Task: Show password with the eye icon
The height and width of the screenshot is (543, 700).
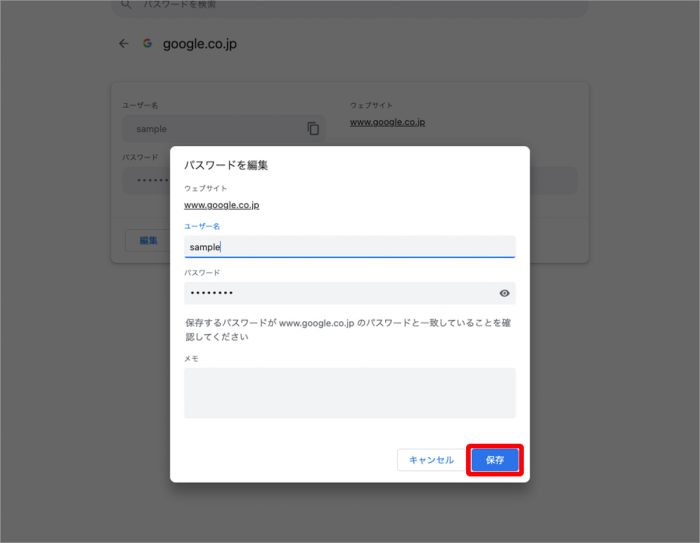Action: [504, 293]
